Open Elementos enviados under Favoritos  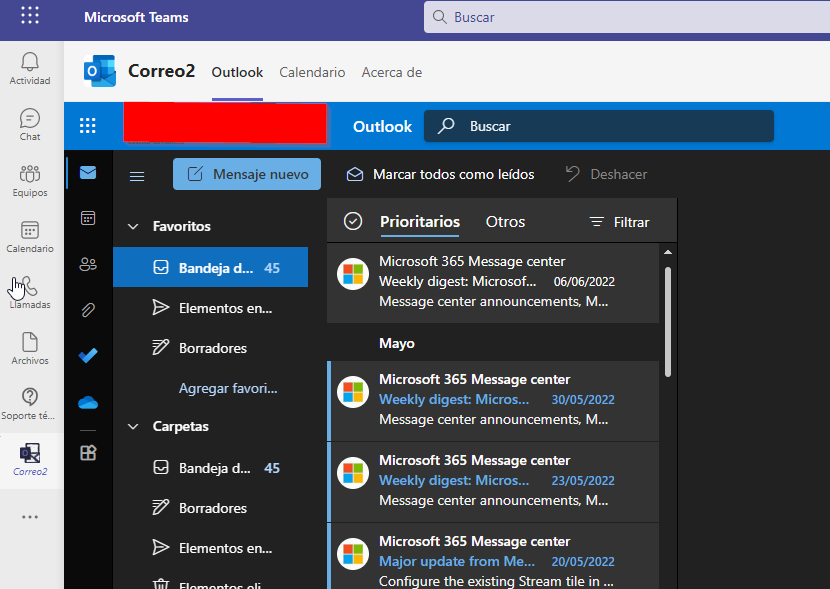pos(211,308)
